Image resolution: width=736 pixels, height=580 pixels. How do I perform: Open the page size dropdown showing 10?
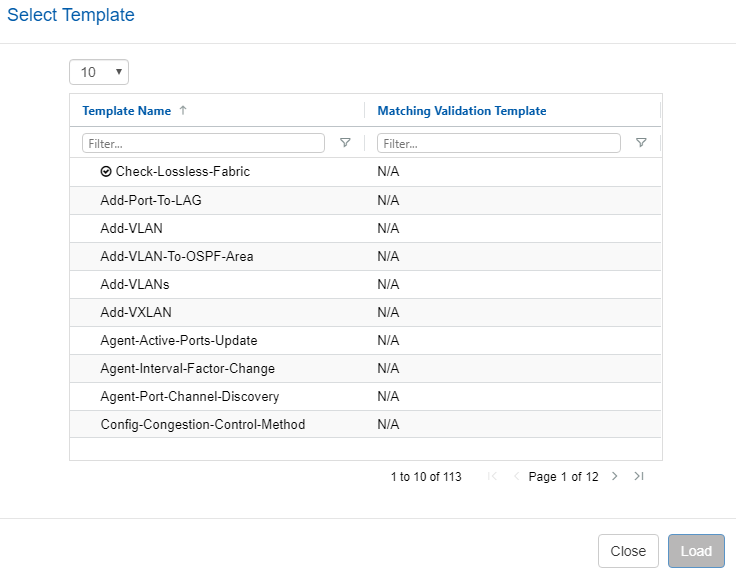99,72
